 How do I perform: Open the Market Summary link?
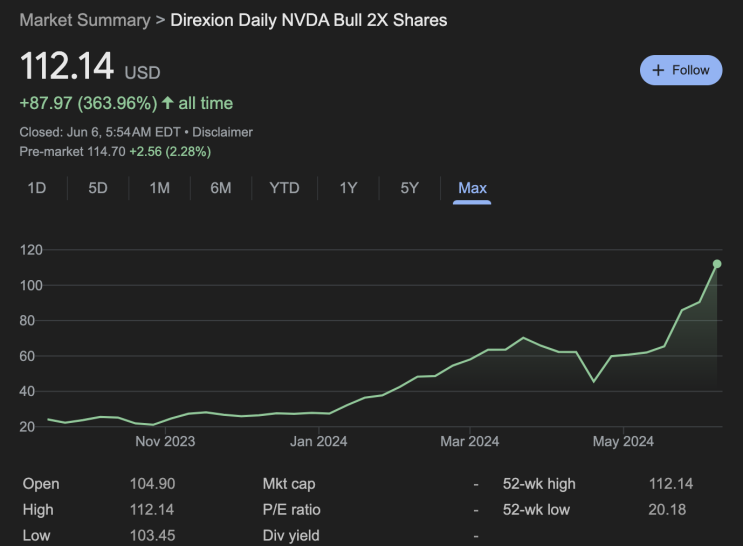click(x=85, y=20)
